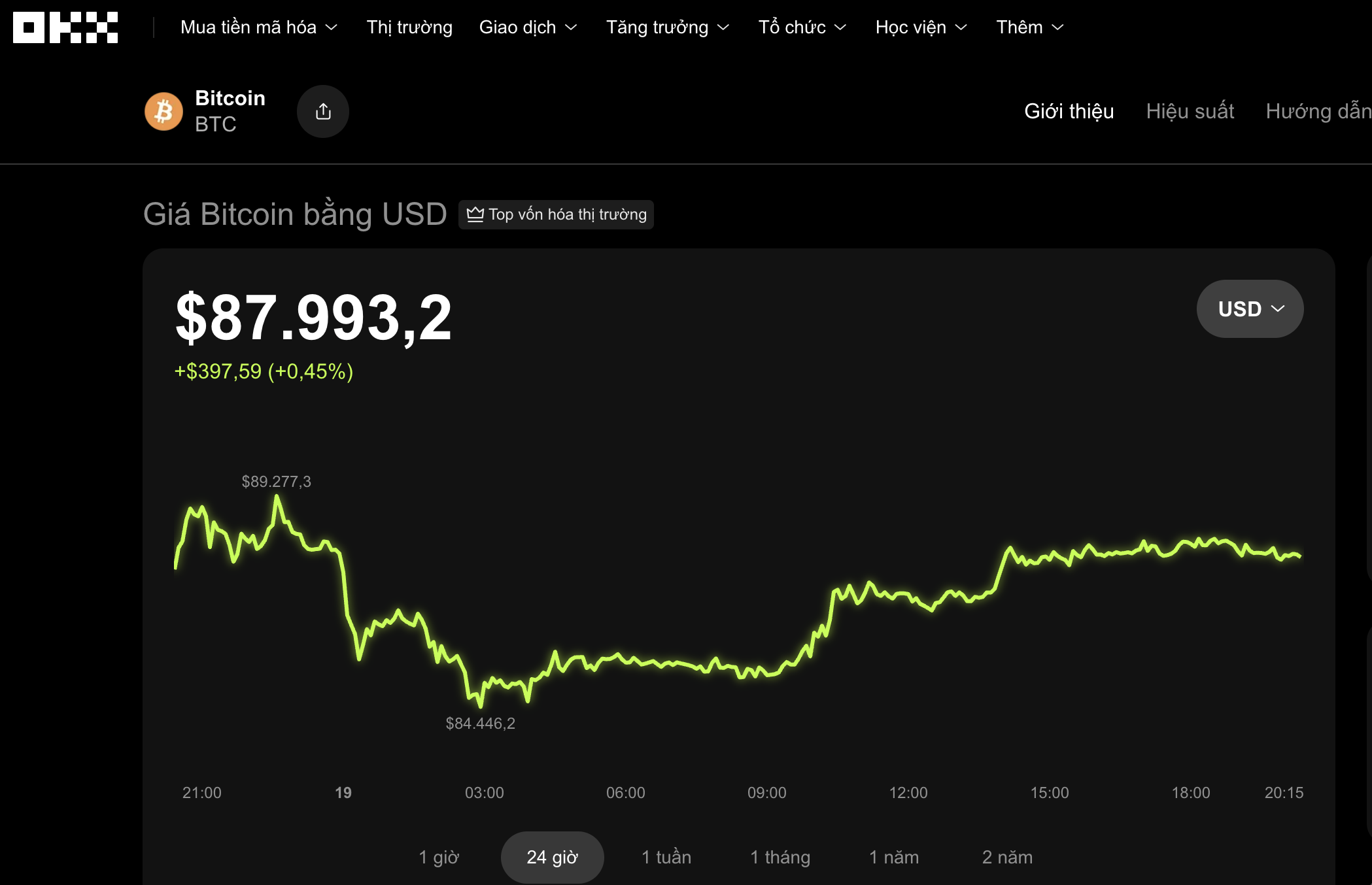Show the 1 tháng price chart

(780, 857)
